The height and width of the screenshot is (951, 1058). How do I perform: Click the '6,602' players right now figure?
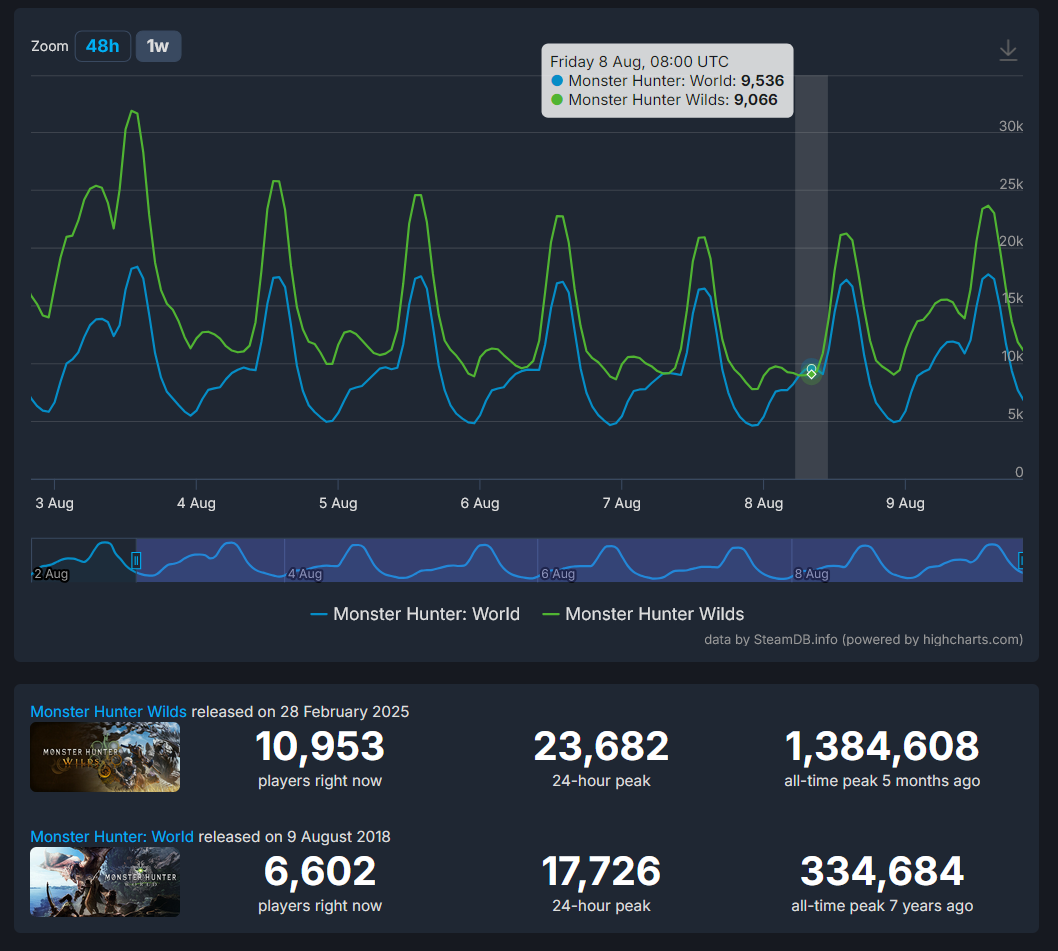pyautogui.click(x=320, y=871)
